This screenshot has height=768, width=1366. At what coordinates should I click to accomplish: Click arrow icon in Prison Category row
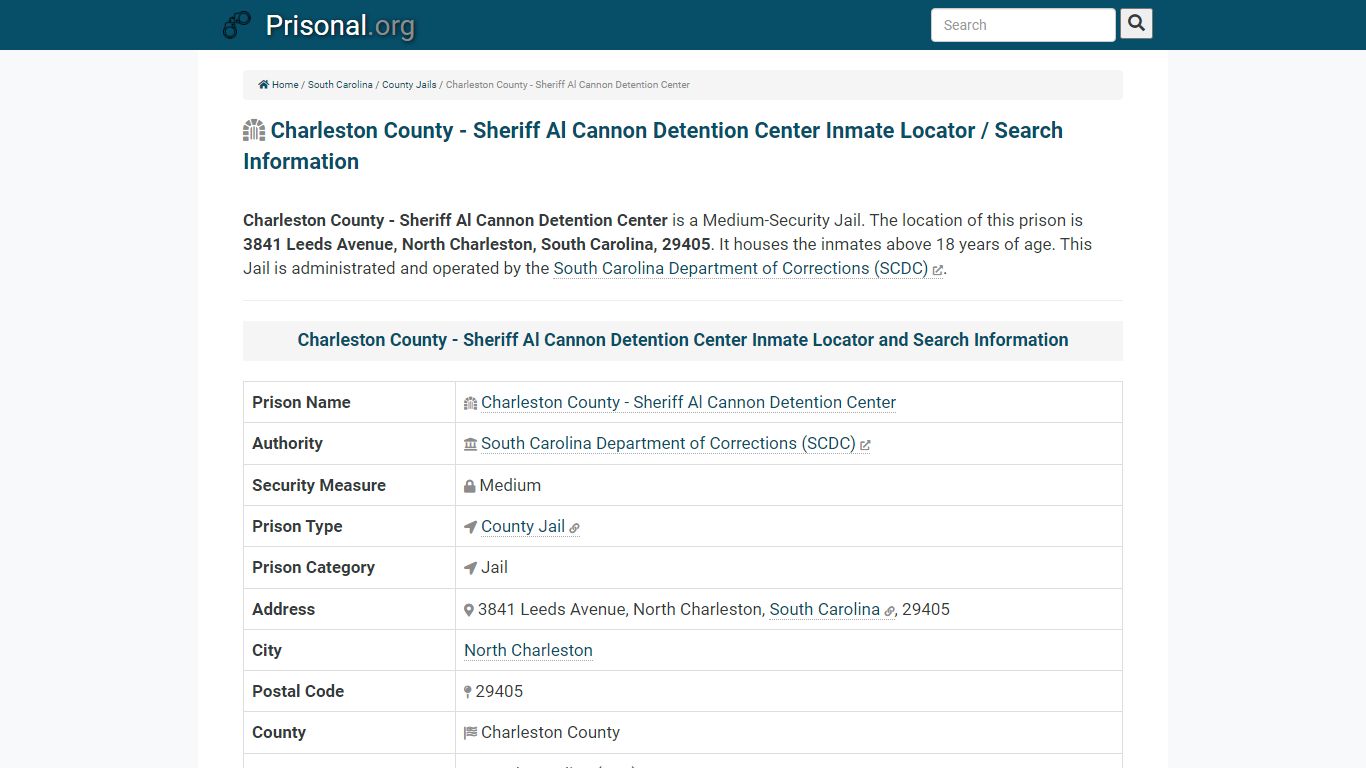[470, 568]
